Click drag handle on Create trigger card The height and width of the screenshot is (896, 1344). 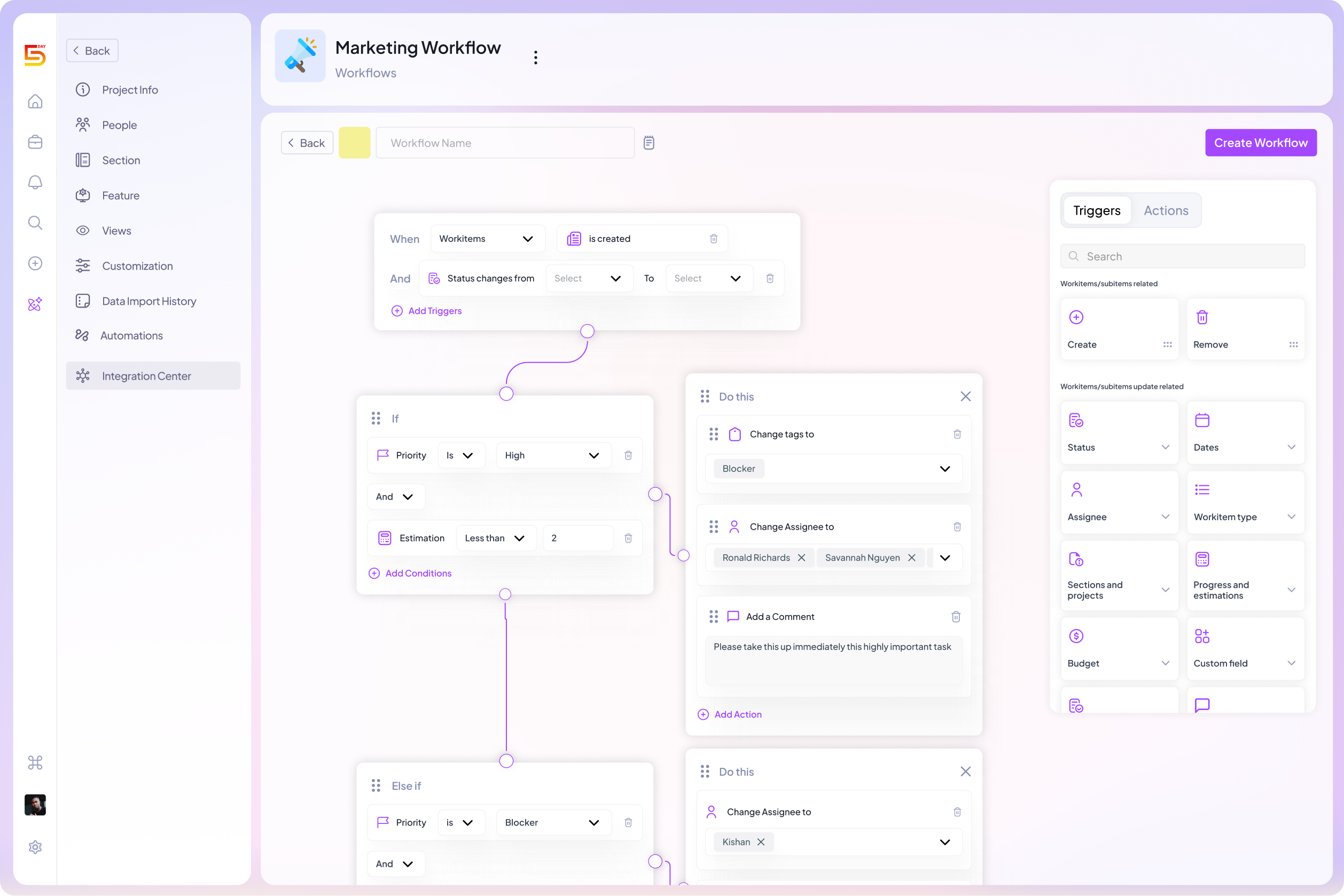coord(1167,344)
